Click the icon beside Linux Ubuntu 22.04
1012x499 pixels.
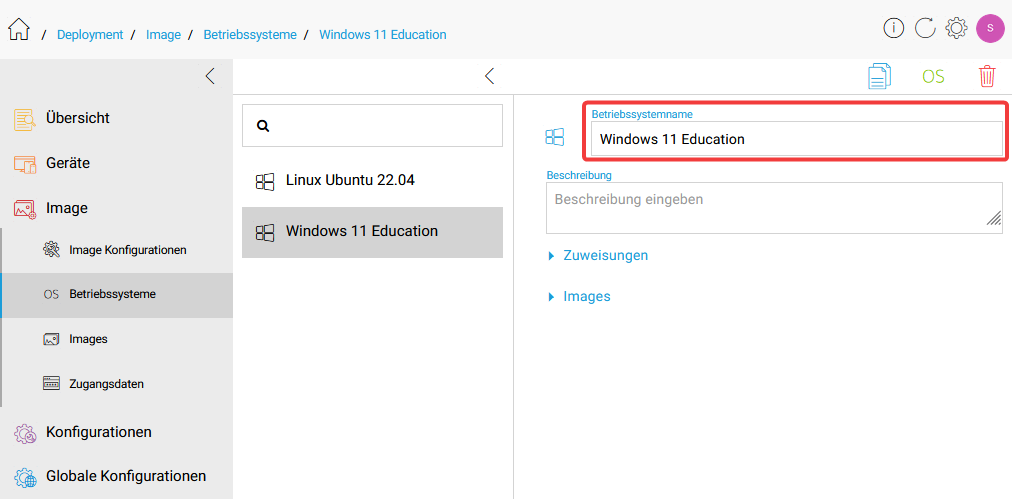[x=265, y=182]
